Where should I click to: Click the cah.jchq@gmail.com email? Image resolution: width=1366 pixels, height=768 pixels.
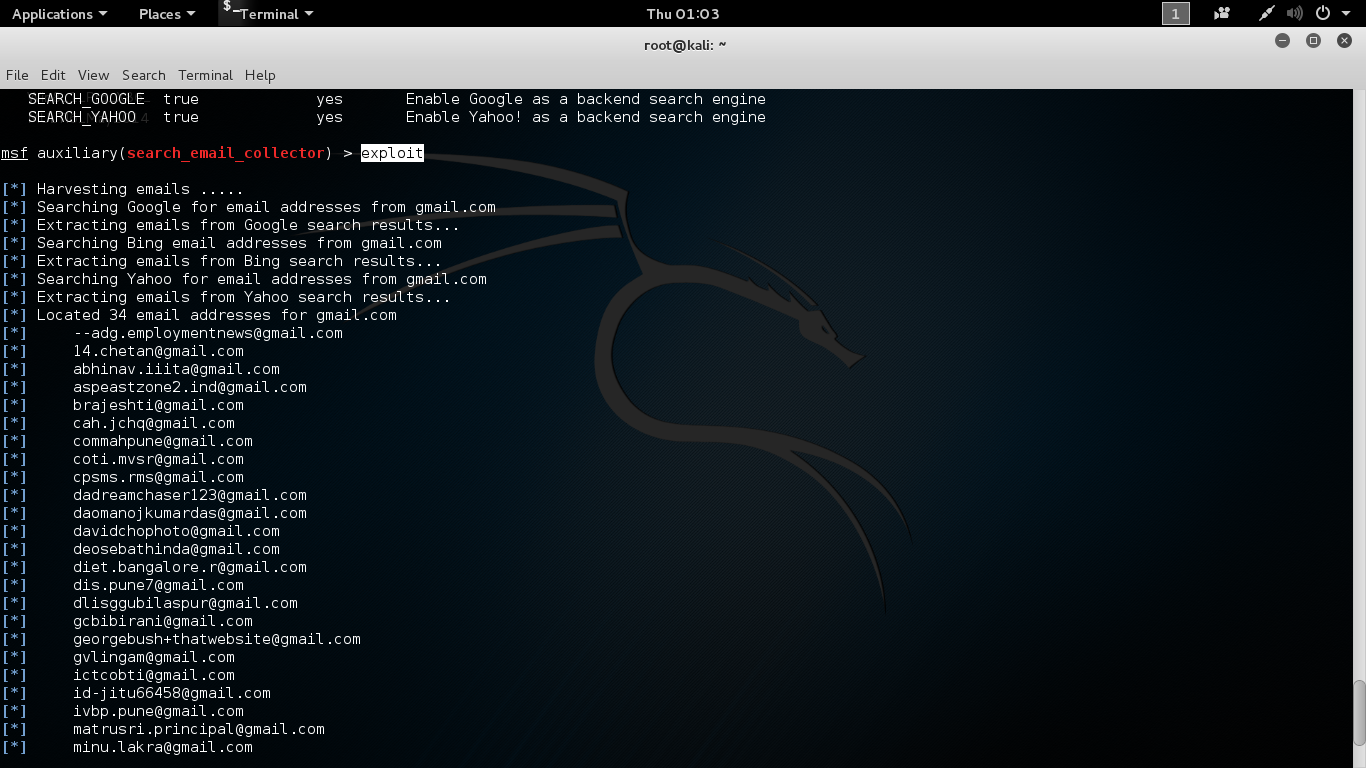click(x=154, y=423)
